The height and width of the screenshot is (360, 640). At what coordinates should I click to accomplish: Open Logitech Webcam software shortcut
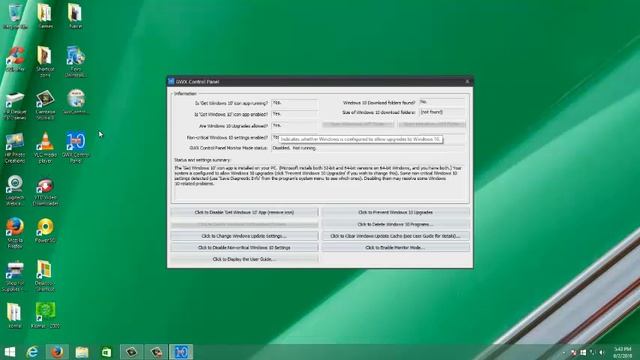point(15,191)
